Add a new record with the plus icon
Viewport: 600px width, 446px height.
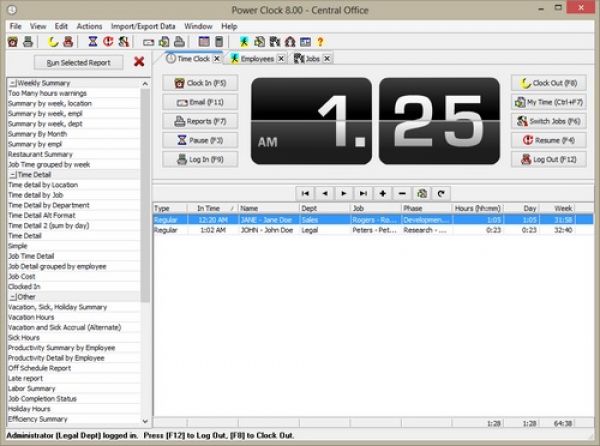point(383,192)
